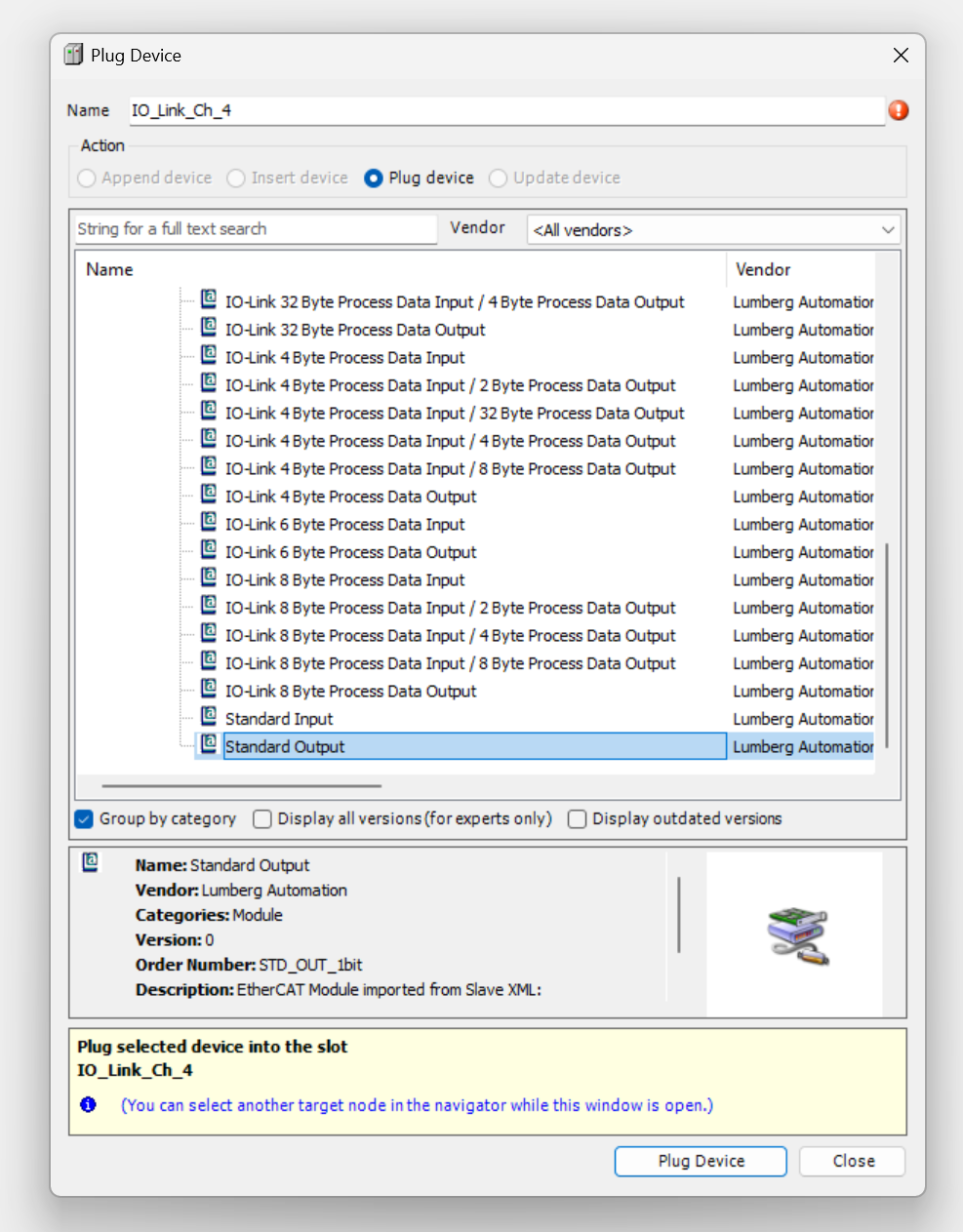Click the IO_Link_Ch_4 slot name in hint box
The width and height of the screenshot is (963, 1232).
135,1070
